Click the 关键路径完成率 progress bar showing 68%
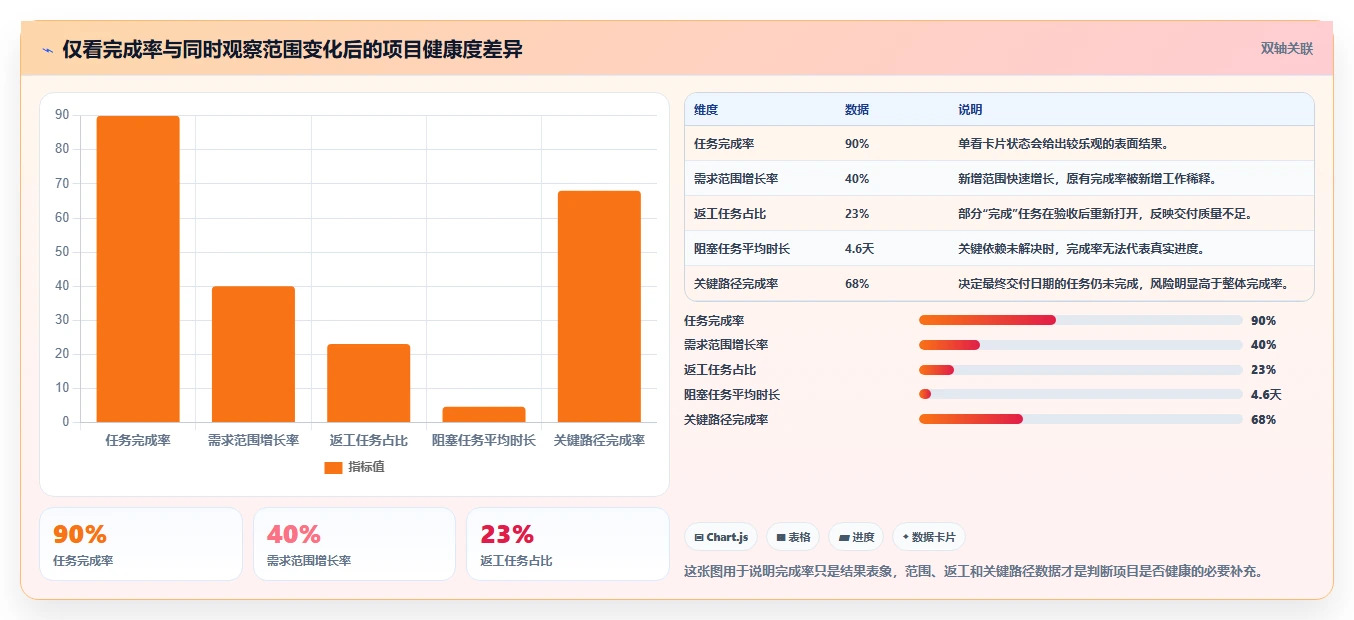The width and height of the screenshot is (1354, 620). [x=1080, y=420]
